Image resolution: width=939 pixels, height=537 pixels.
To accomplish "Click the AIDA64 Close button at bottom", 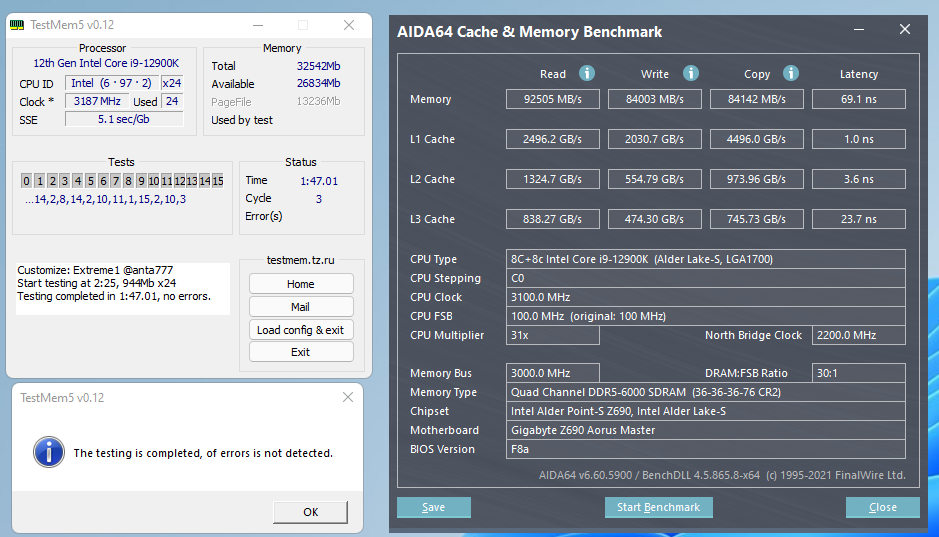I will 883,507.
